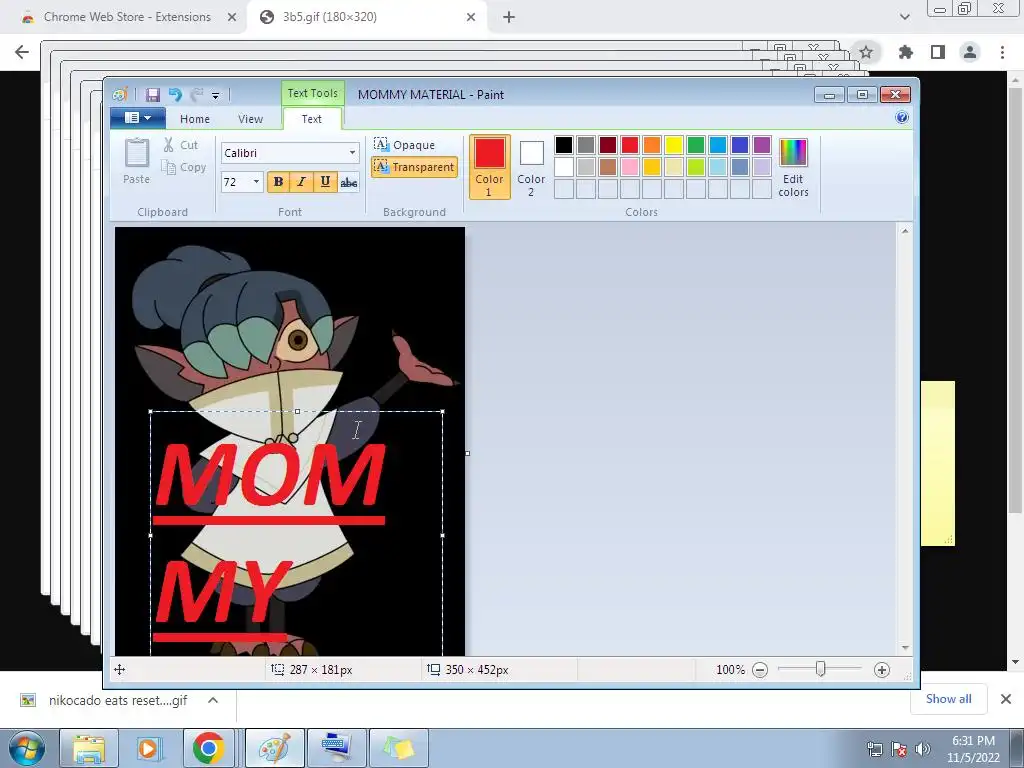Open the Windows Start menu
Image resolution: width=1024 pixels, height=768 pixels.
pyautogui.click(x=27, y=748)
